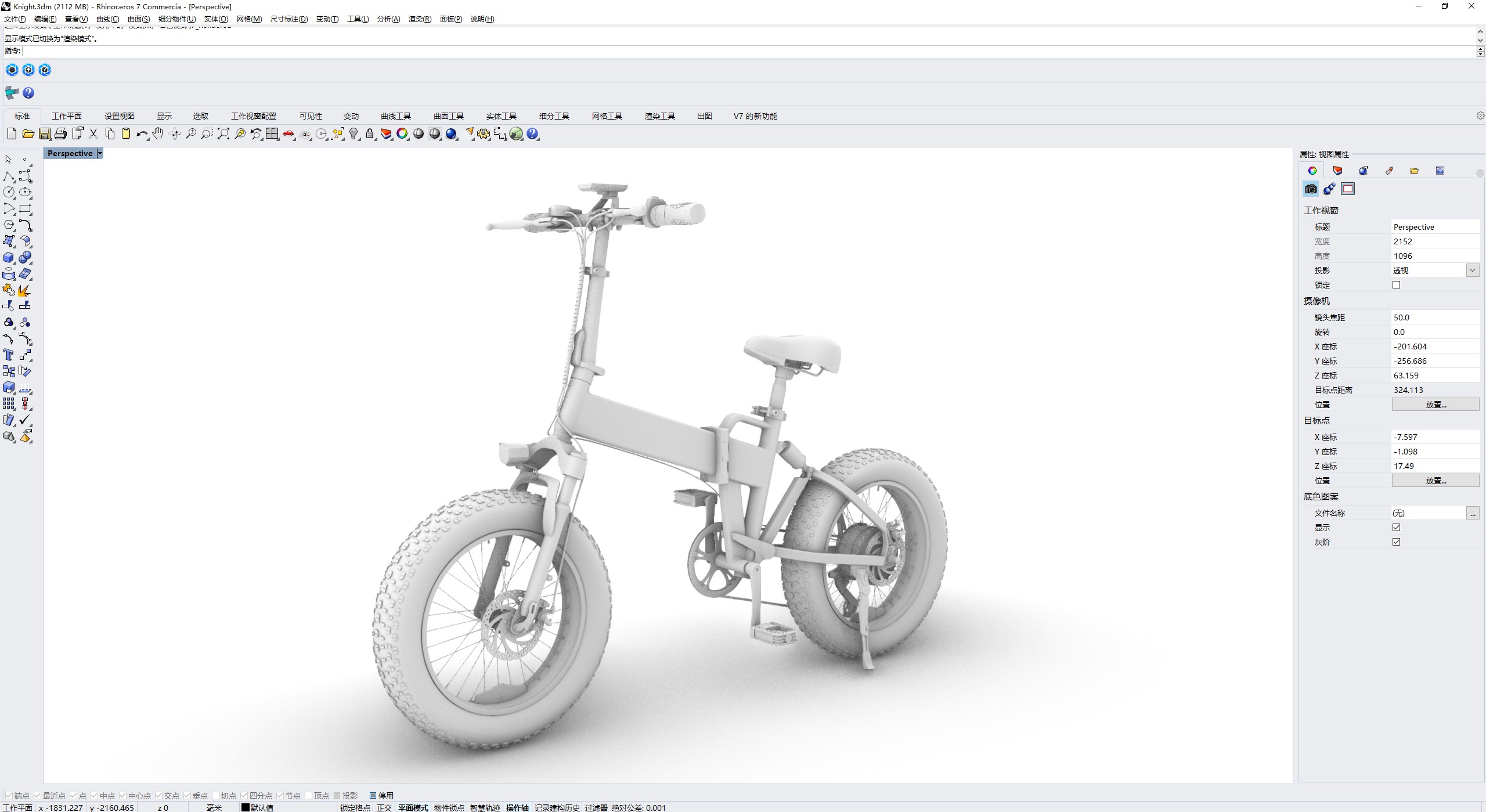Viewport: 1486px width, 812px height.
Task: Activate the Pan view tool in standard toolbar
Action: 158,134
